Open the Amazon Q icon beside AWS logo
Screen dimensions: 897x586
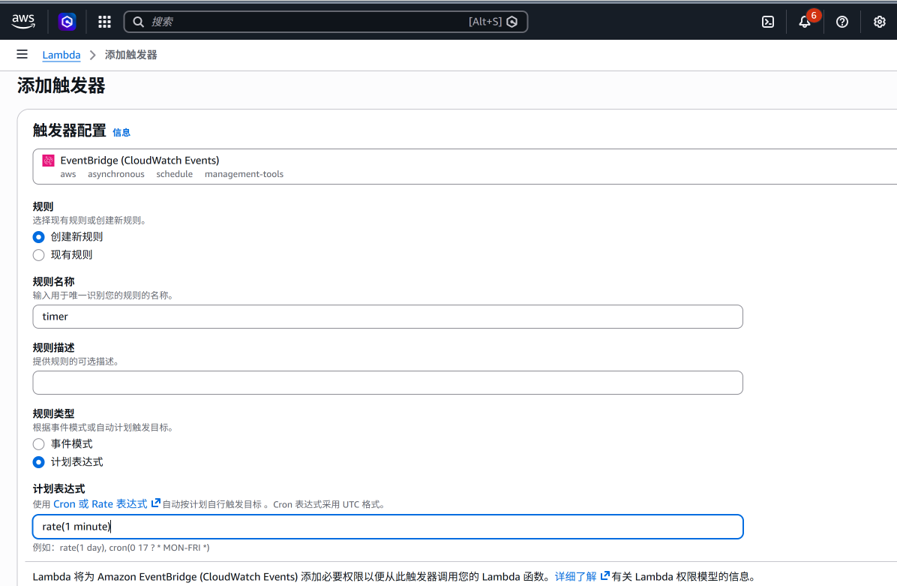click(x=67, y=22)
